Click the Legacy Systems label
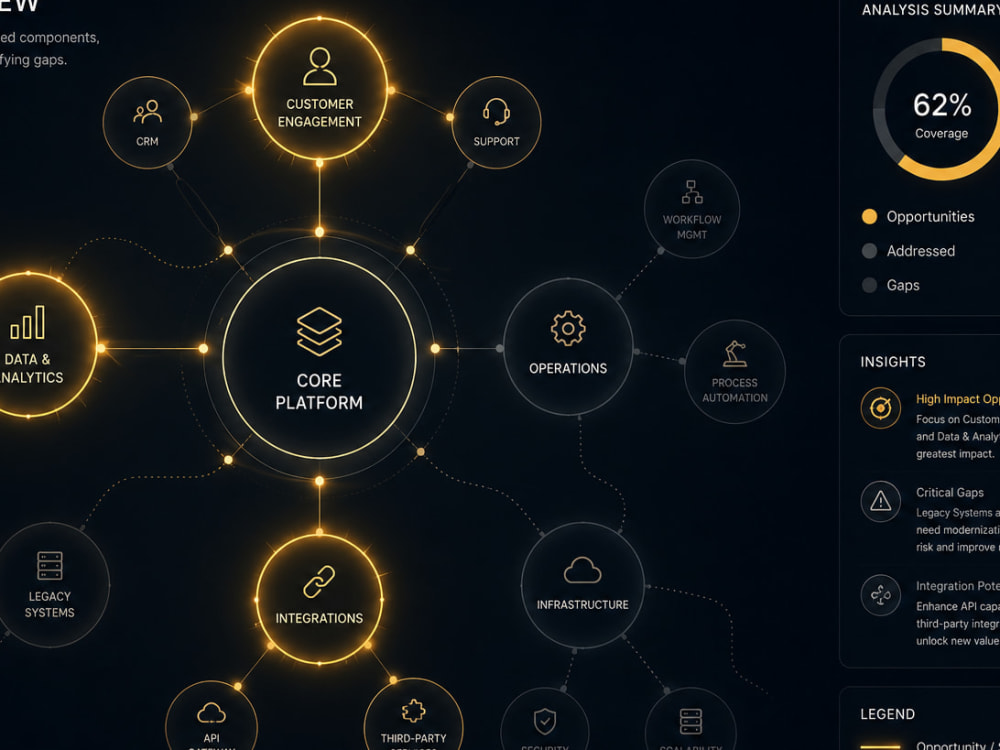1000x750 pixels. (50, 605)
